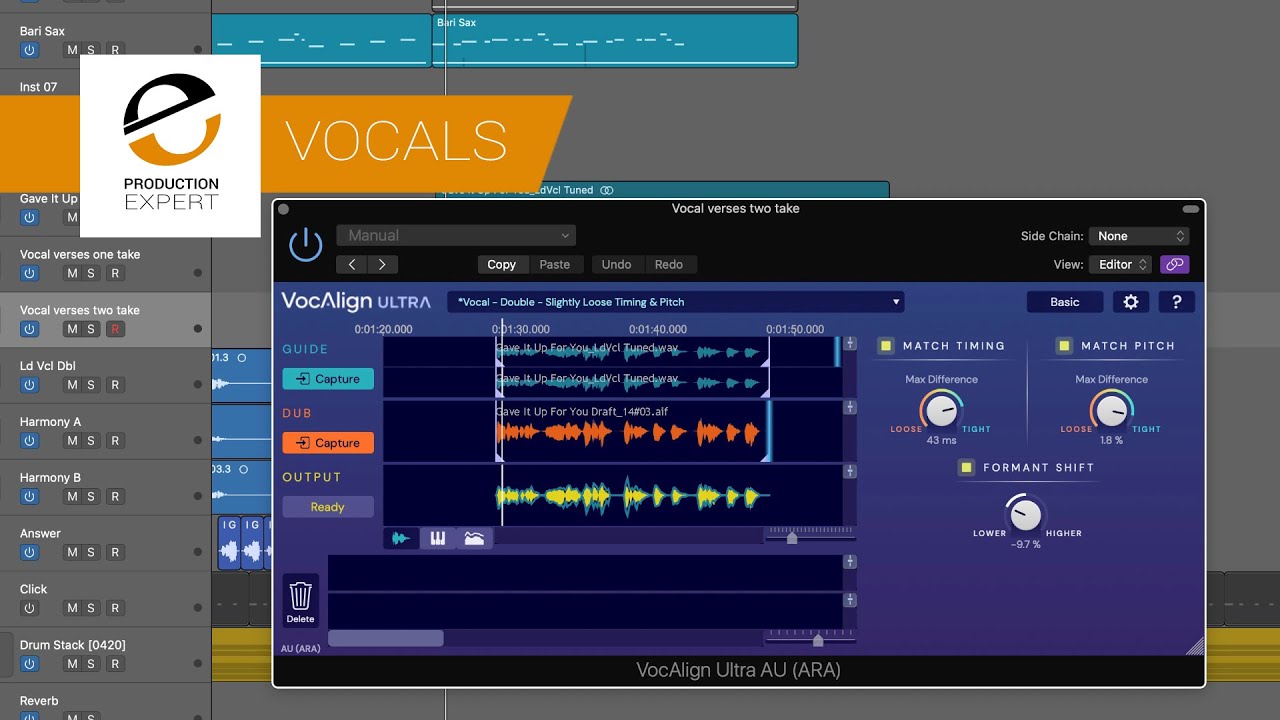Click the VocAlign horizontal scrollbar thumb
1280x720 pixels.
pos(386,638)
